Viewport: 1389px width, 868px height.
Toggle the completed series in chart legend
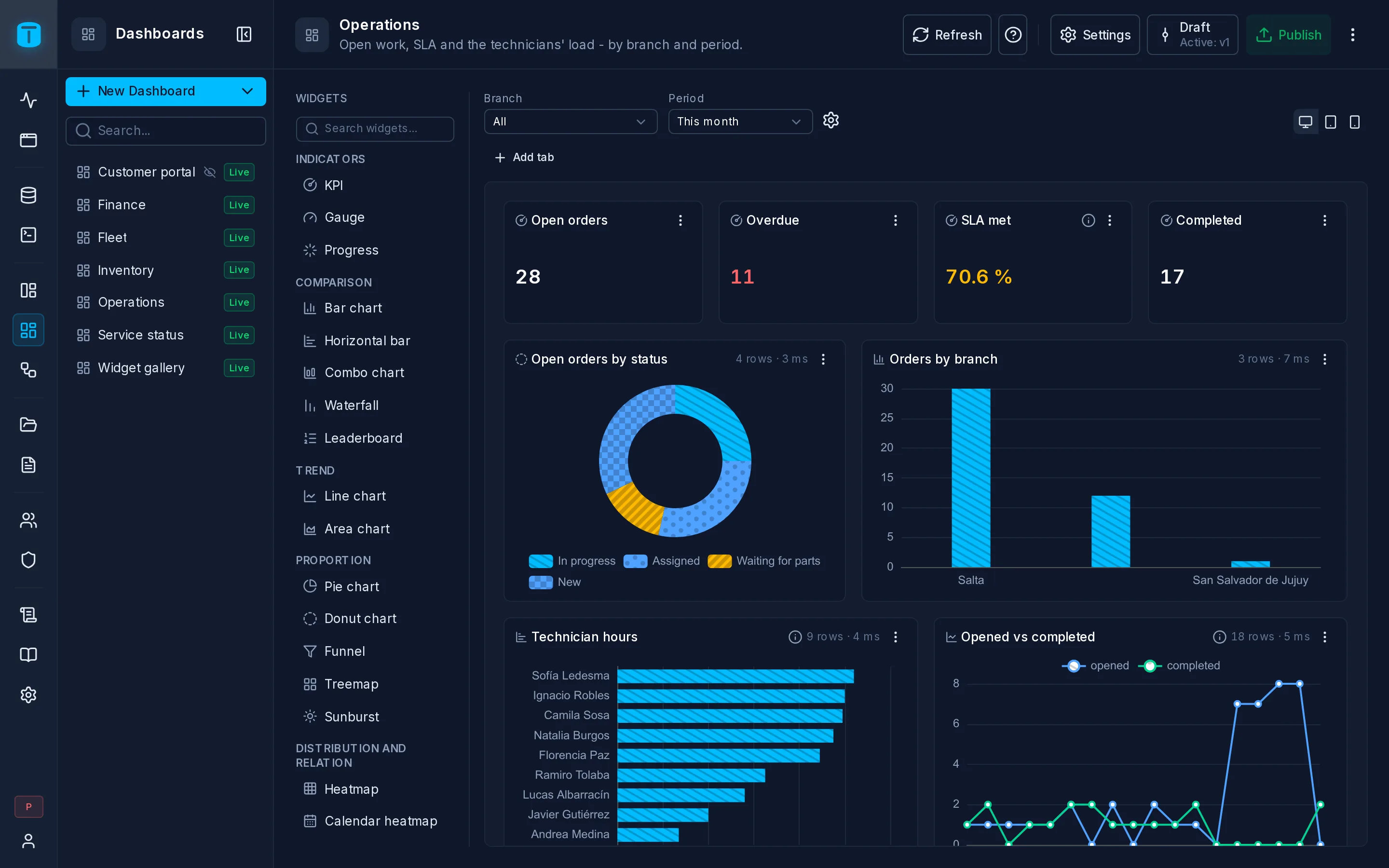1179,666
